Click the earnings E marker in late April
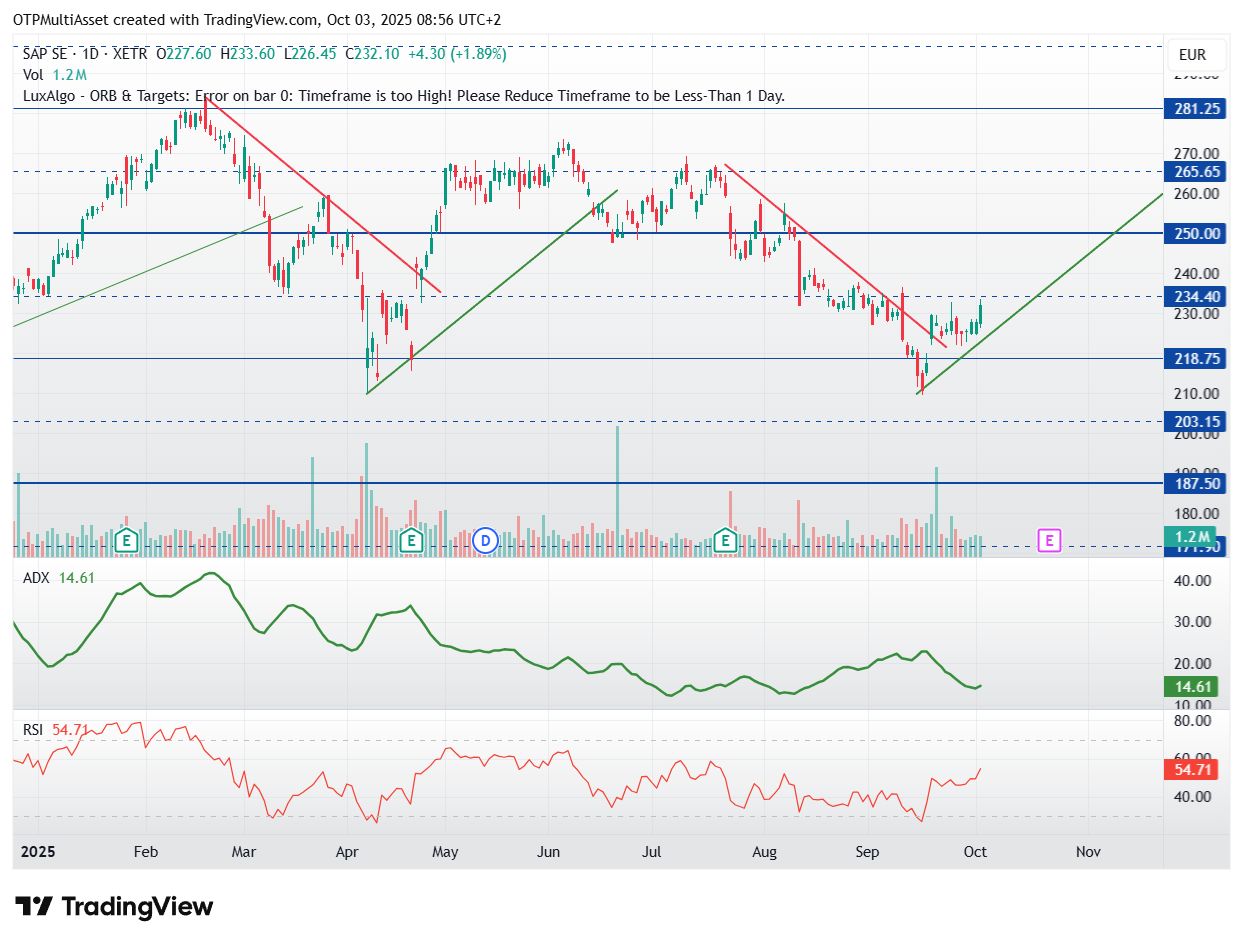This screenshot has height=944, width=1243. pos(410,541)
